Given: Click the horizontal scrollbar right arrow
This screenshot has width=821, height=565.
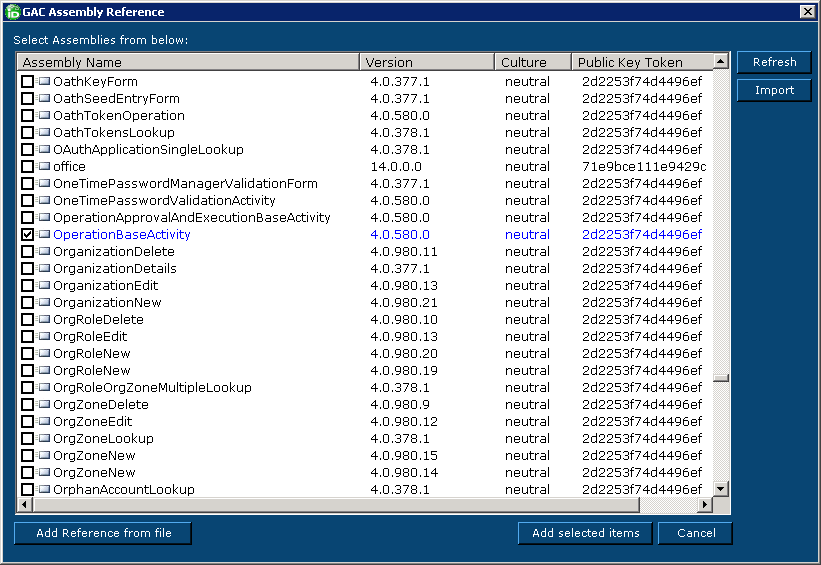Looking at the screenshot, I should tap(704, 505).
